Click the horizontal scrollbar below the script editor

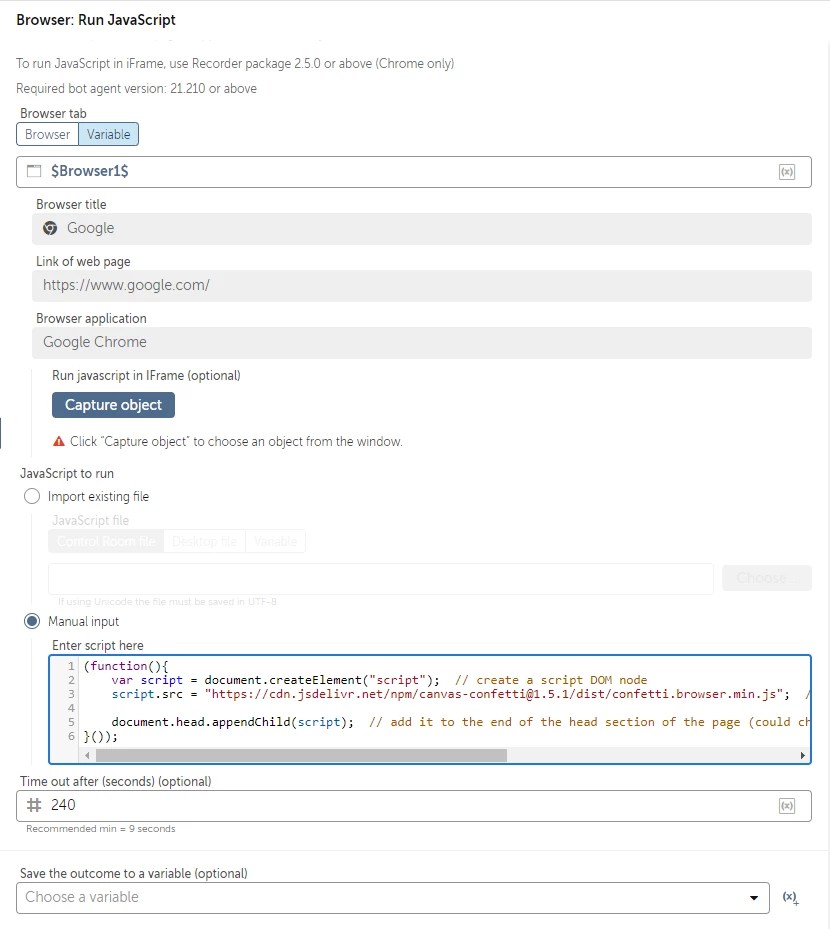coord(300,755)
